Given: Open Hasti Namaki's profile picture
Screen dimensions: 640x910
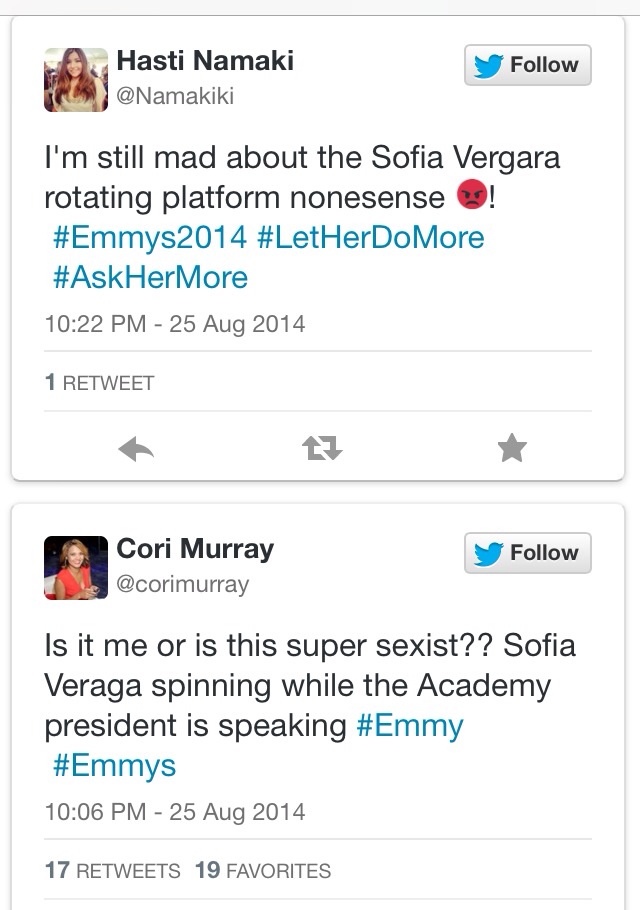Looking at the screenshot, I should 76,80.
